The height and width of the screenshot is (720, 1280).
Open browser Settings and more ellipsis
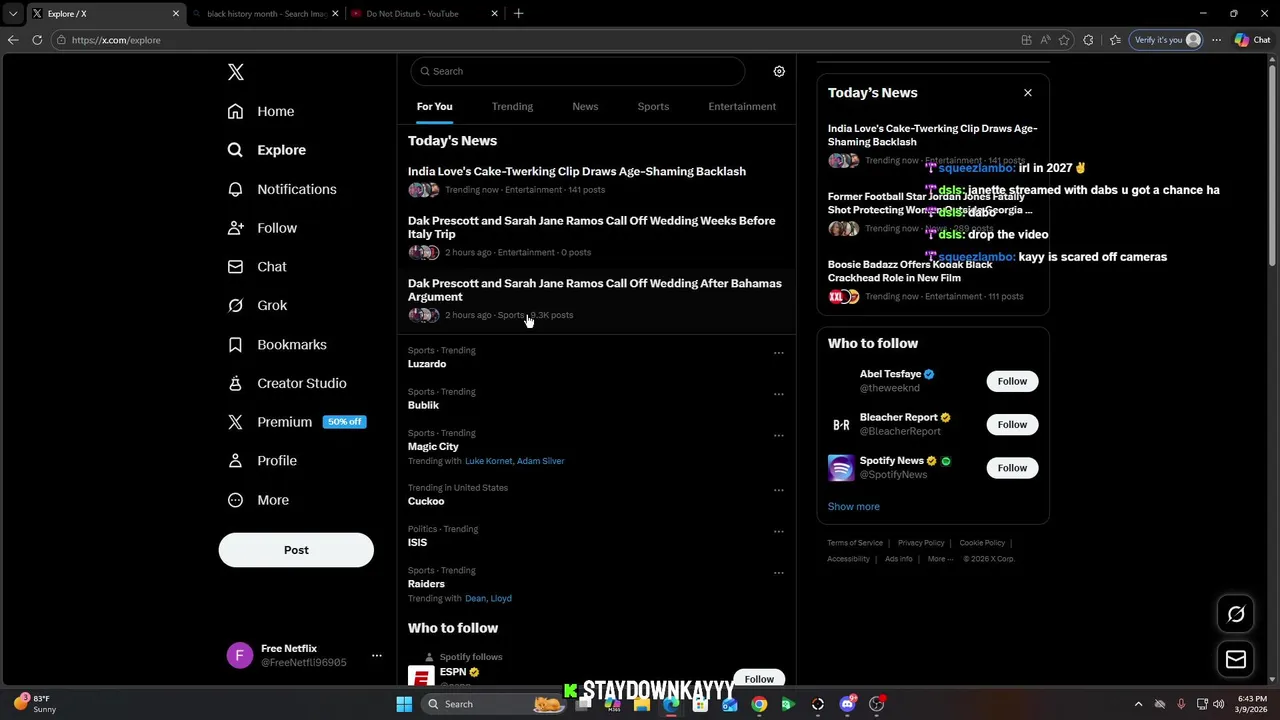click(1216, 40)
